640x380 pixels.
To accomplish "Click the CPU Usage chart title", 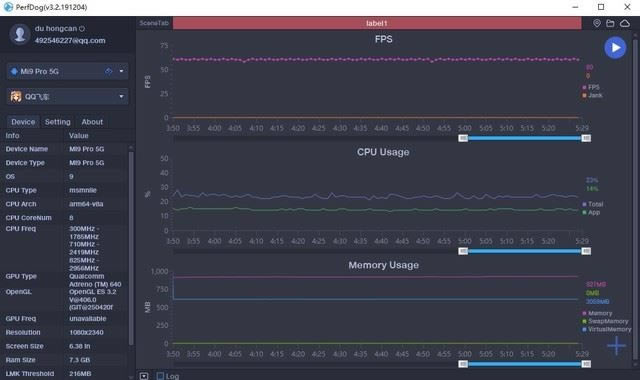I will 383,152.
